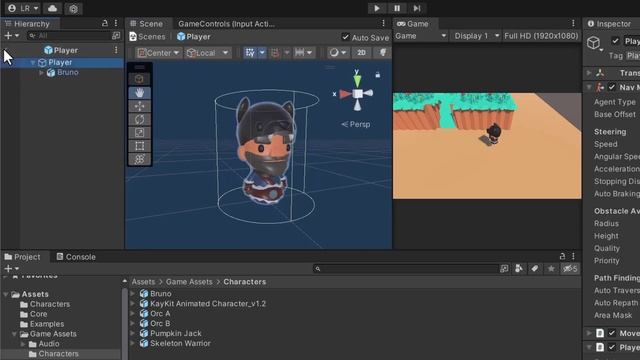Open the Display 1 dropdown
Screen dimensions: 640x360
[x=476, y=36]
